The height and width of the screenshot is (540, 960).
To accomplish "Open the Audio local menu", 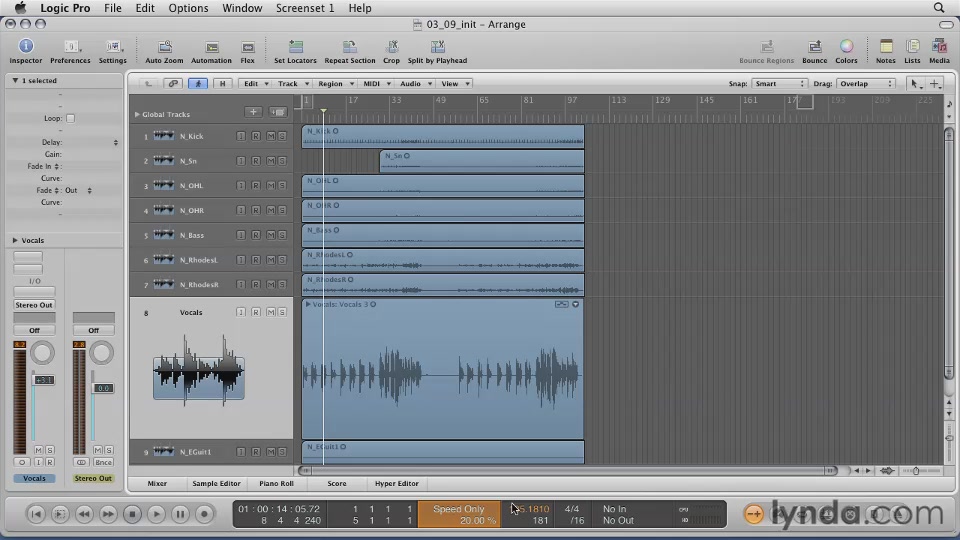I will coord(414,83).
